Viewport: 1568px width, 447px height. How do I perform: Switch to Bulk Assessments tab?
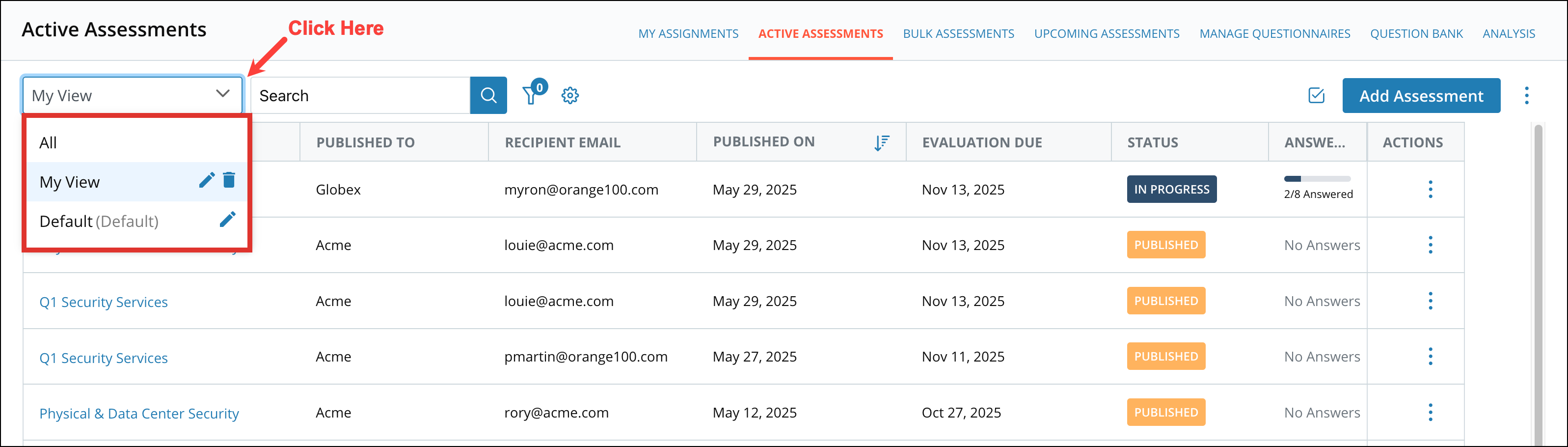tap(958, 33)
